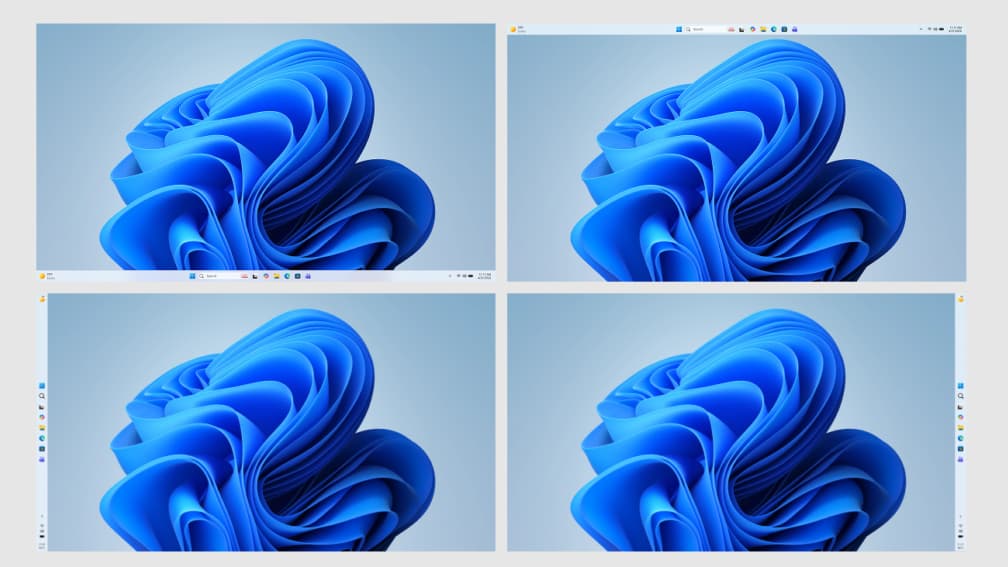Launch Edge from the right vertical taskbar

coord(961,438)
